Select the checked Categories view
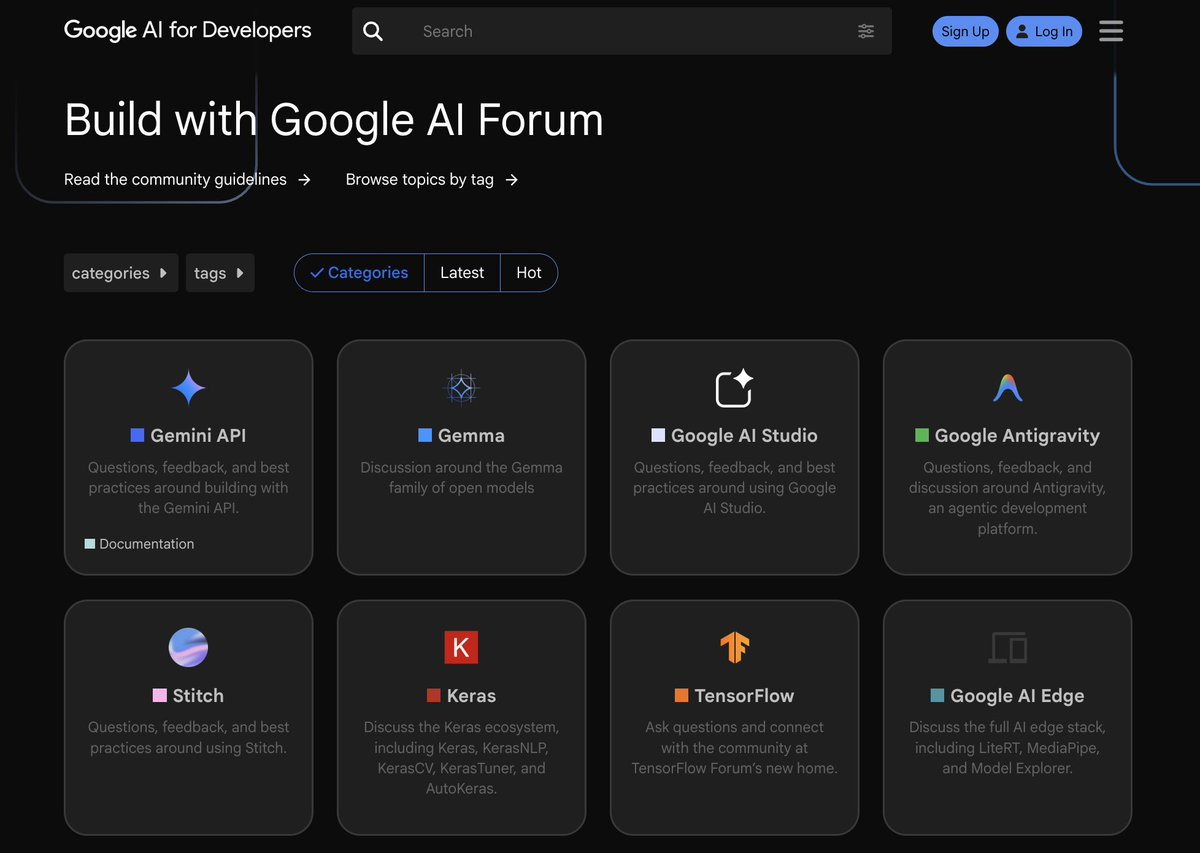The width and height of the screenshot is (1200, 853). click(x=359, y=273)
